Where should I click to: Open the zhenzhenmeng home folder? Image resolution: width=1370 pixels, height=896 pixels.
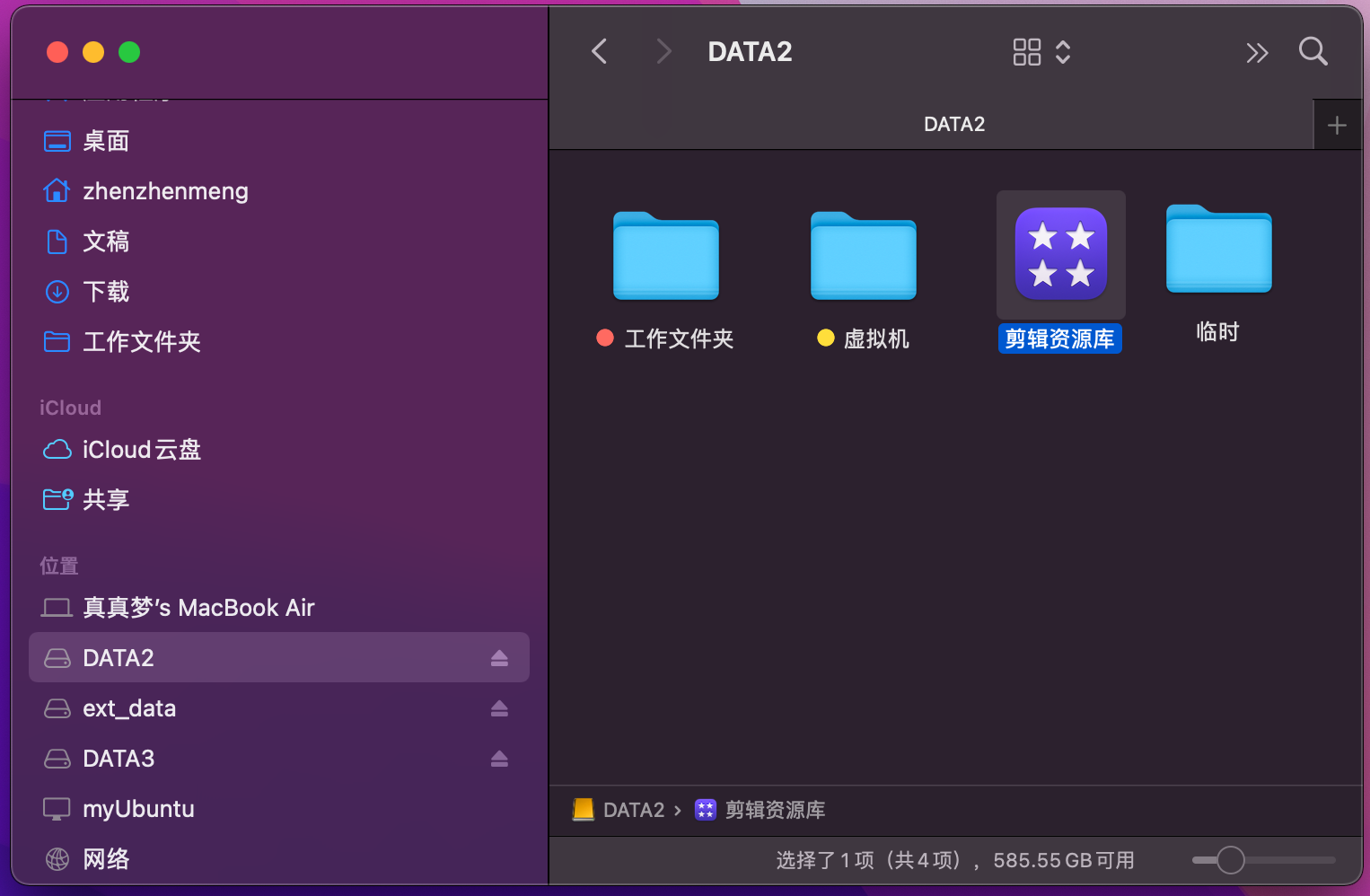(x=165, y=191)
